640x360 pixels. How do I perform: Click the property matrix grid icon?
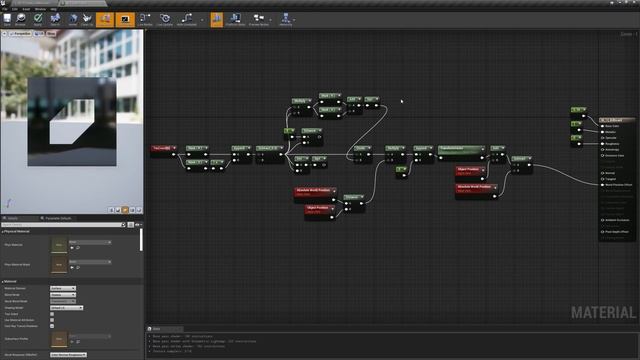[x=131, y=225]
